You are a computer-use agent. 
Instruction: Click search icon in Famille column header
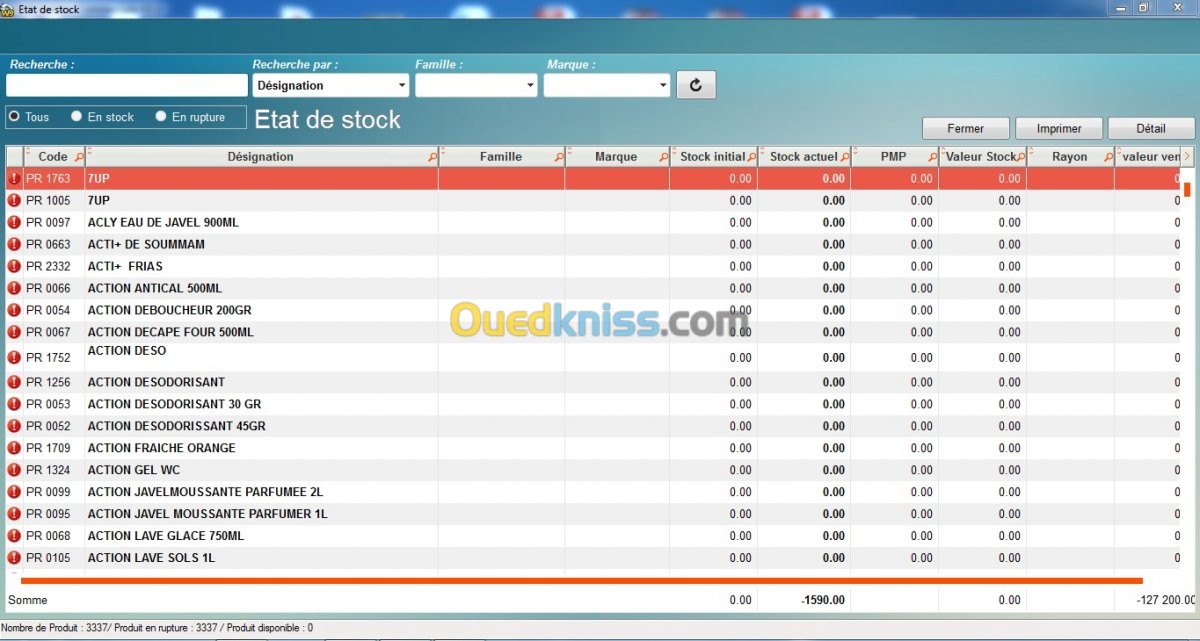click(559, 158)
